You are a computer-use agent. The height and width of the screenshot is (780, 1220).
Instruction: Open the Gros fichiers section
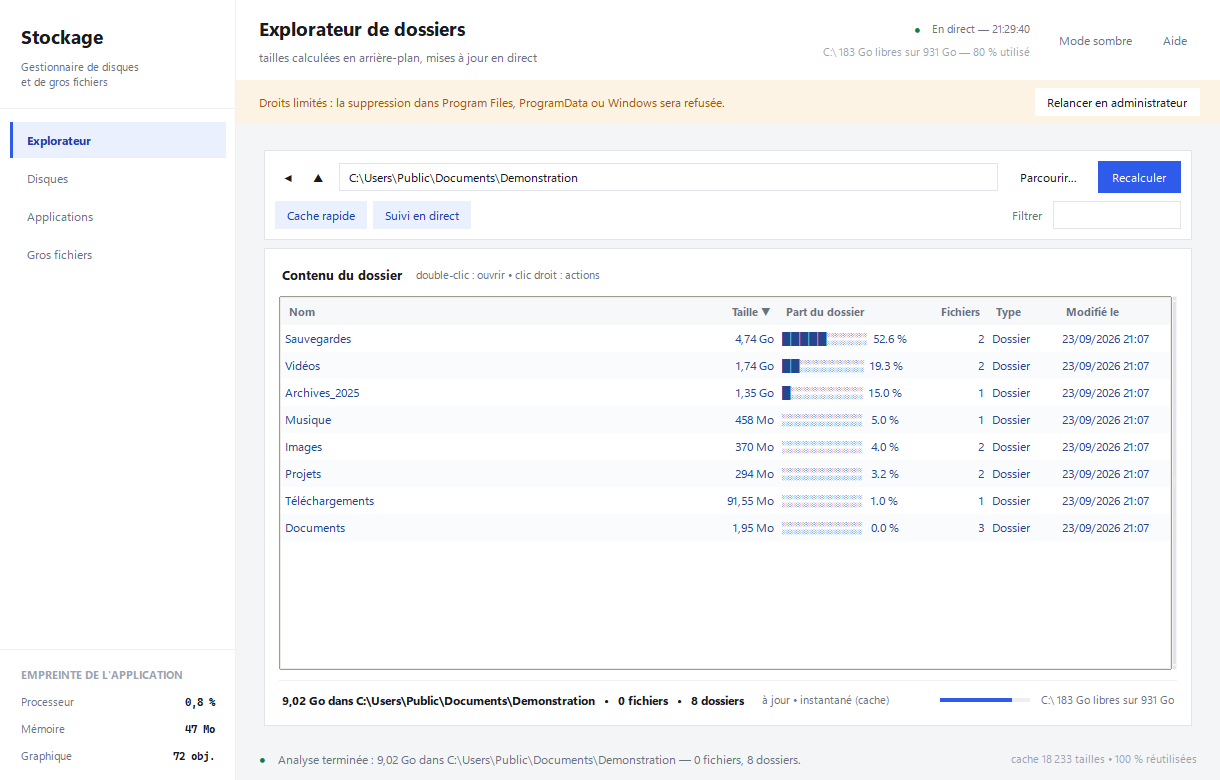118,255
